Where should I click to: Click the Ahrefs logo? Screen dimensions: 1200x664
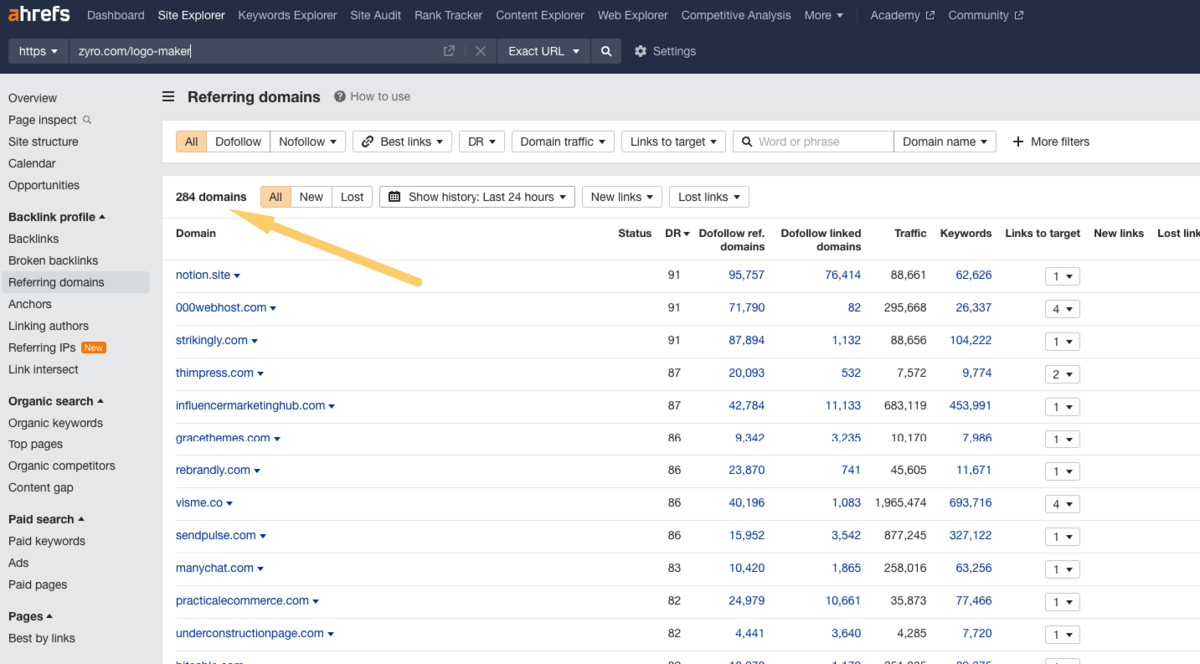tap(40, 15)
